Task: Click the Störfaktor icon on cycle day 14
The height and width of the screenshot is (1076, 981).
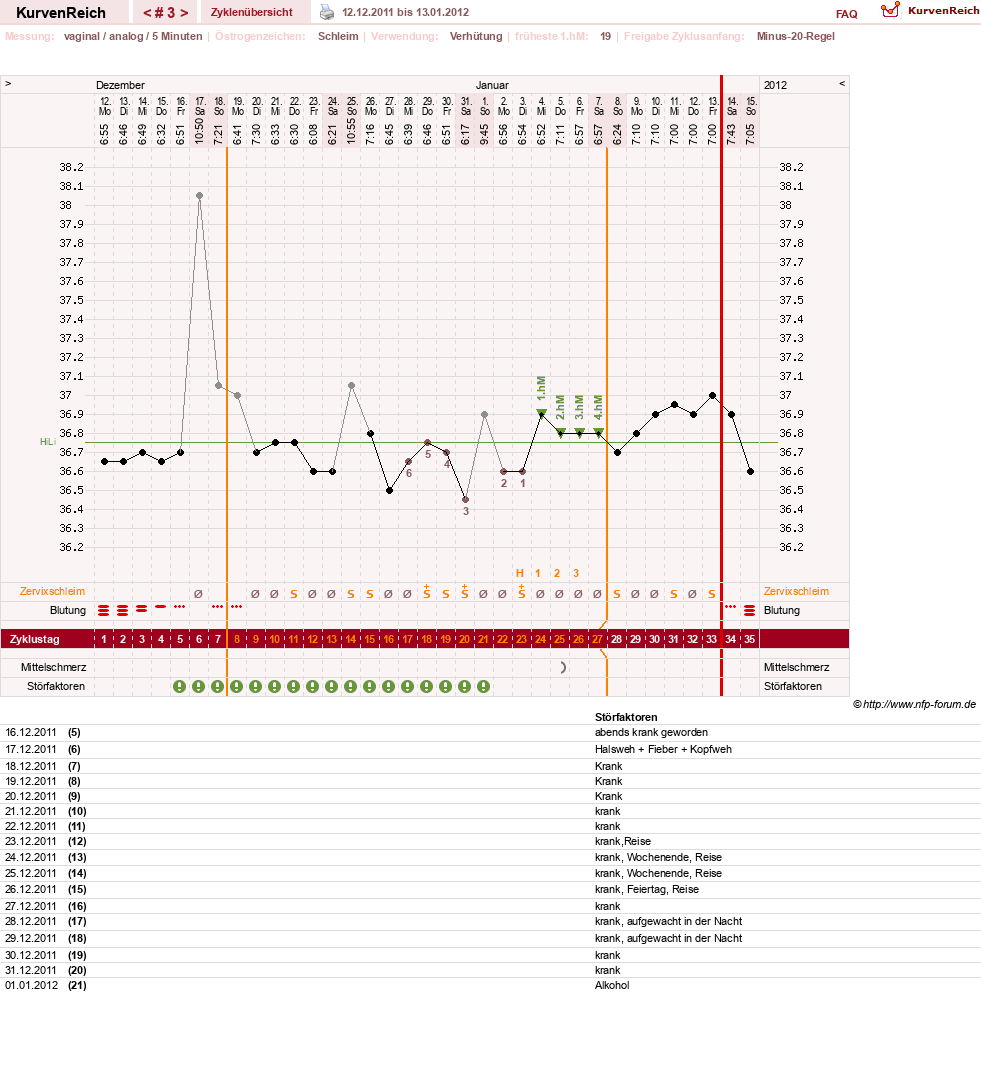Action: click(351, 686)
